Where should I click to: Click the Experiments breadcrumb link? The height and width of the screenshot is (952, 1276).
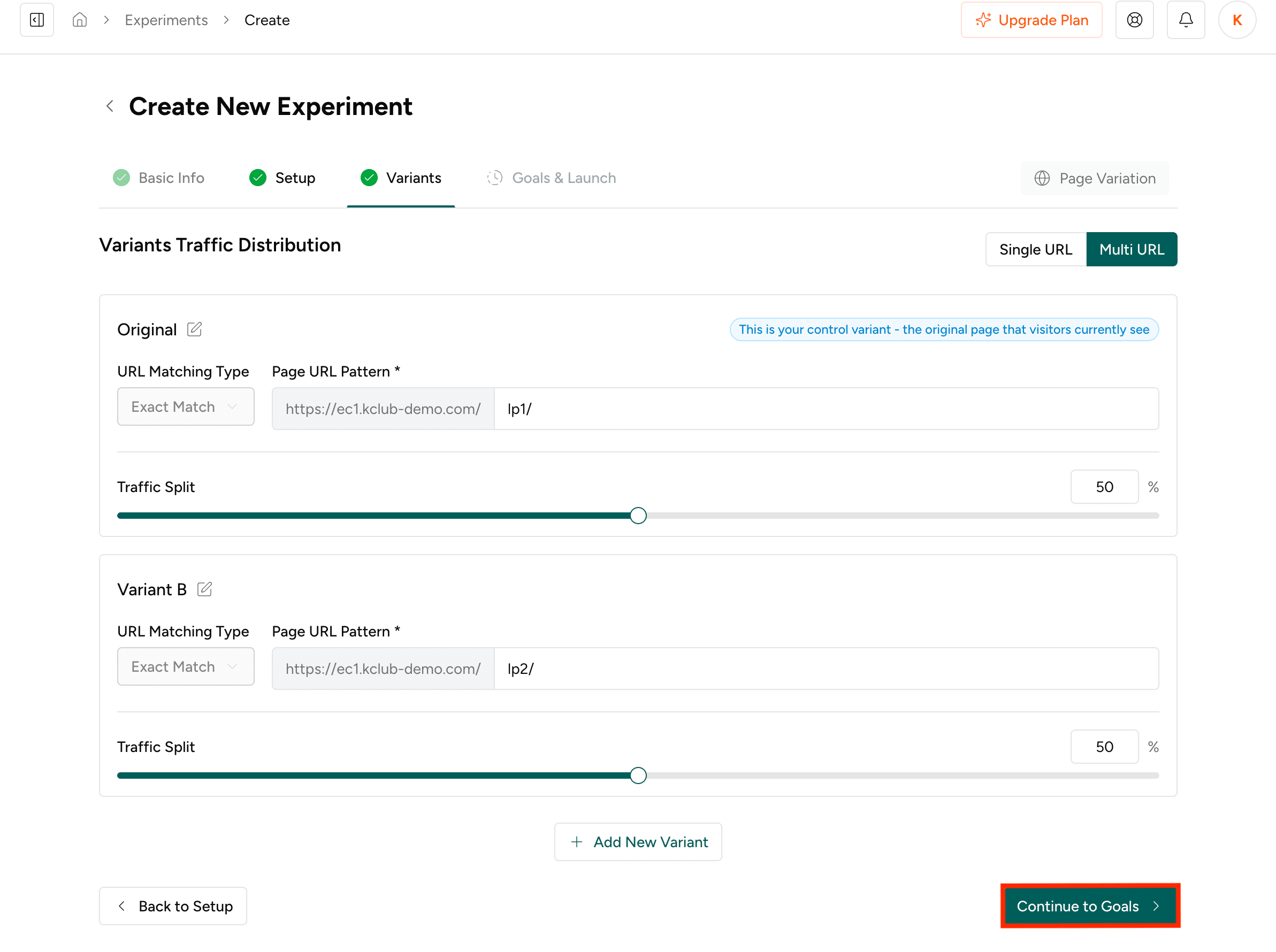(166, 20)
